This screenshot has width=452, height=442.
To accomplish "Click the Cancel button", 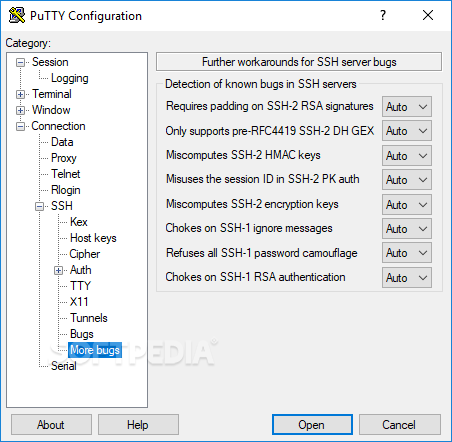I will [400, 425].
